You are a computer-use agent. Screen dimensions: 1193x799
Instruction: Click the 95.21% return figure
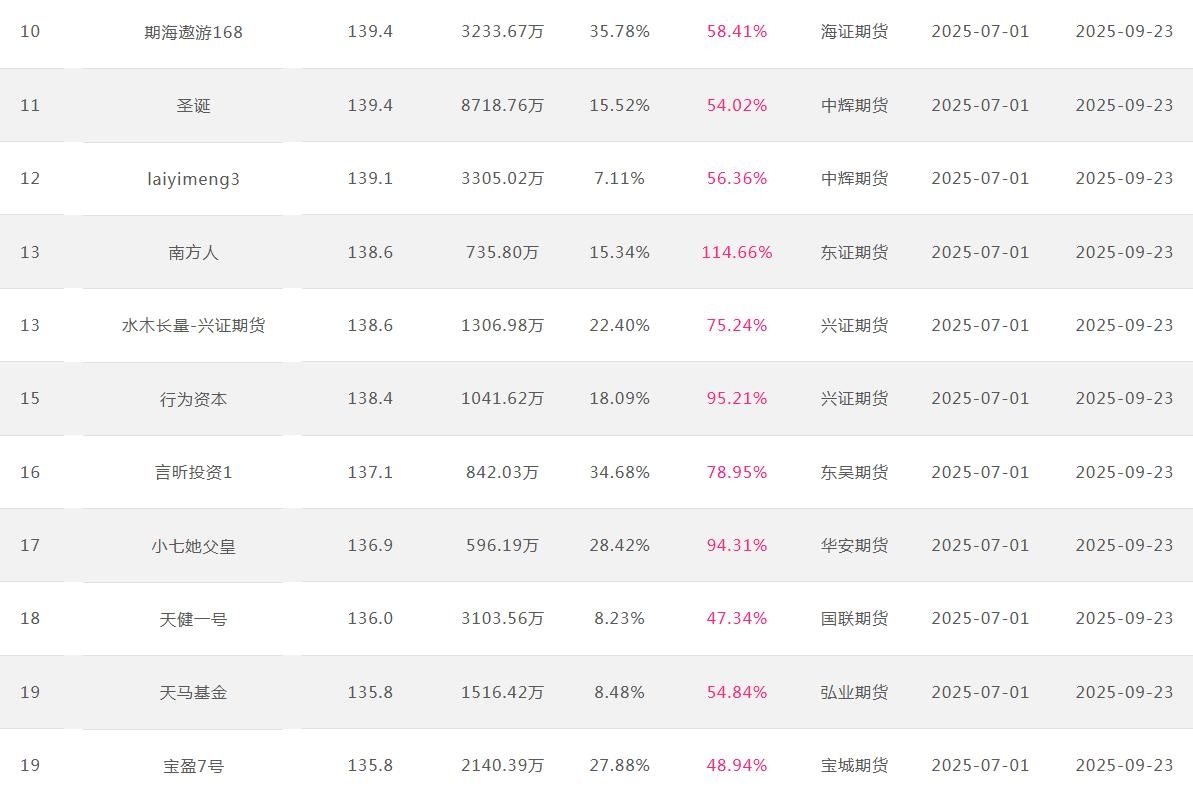(x=736, y=398)
